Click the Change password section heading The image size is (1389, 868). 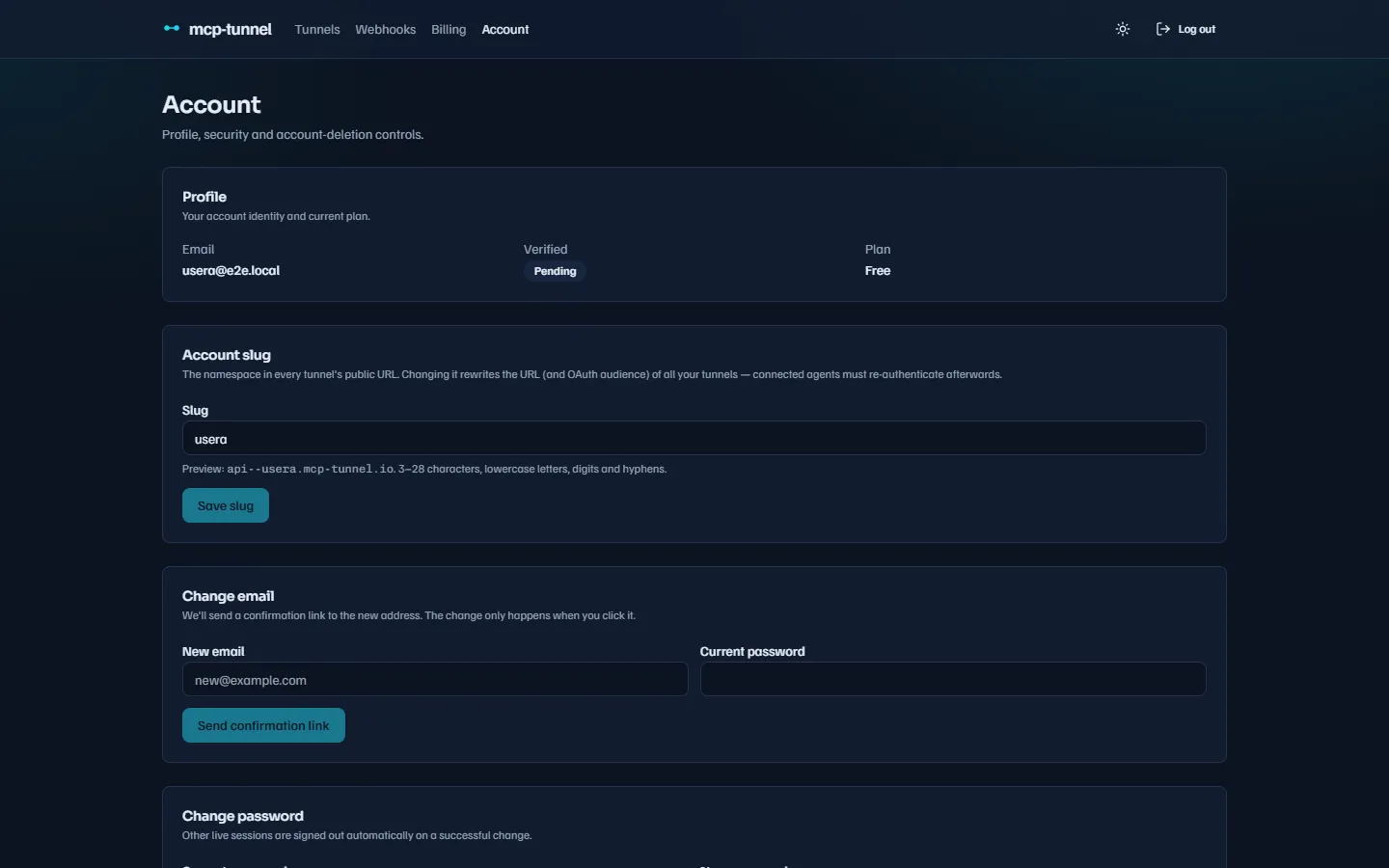tap(243, 816)
